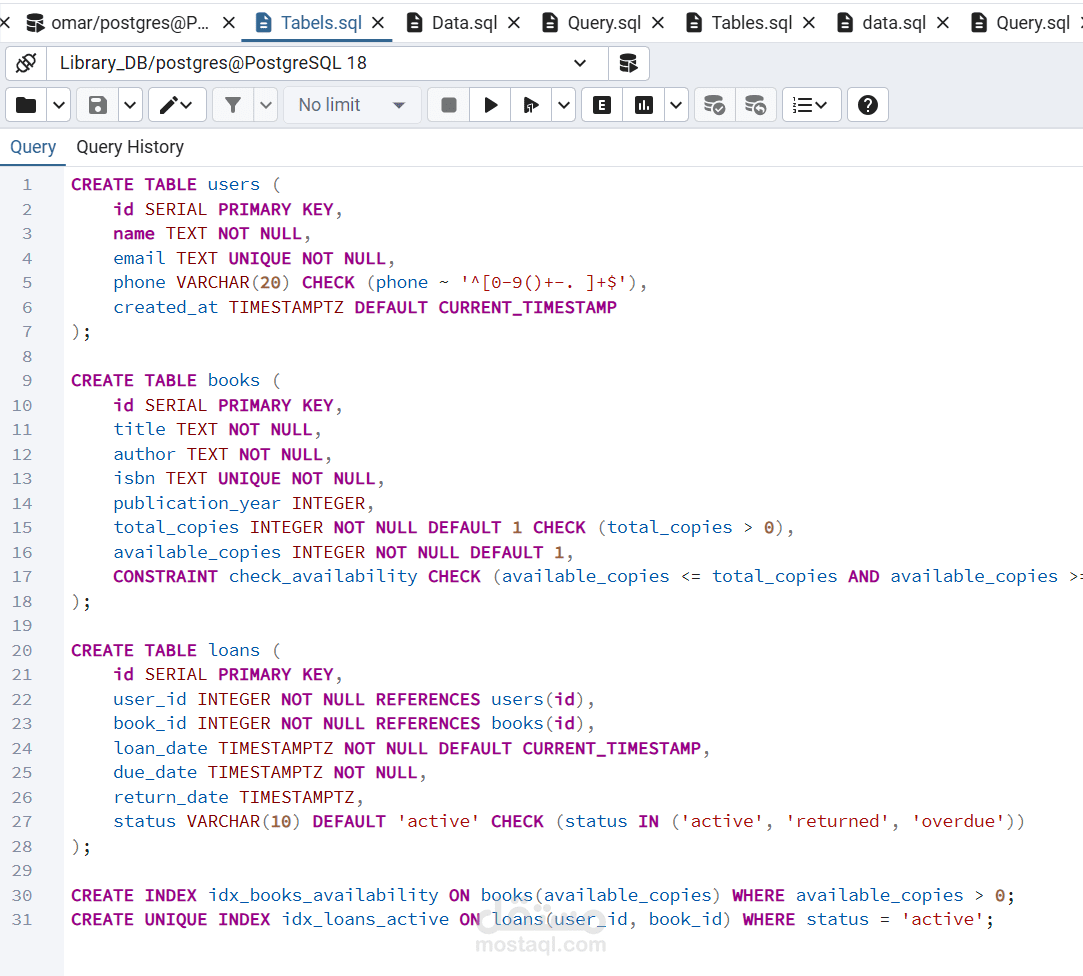This screenshot has height=976, width=1083.
Task: Switch to the Query History tab
Action: (130, 147)
